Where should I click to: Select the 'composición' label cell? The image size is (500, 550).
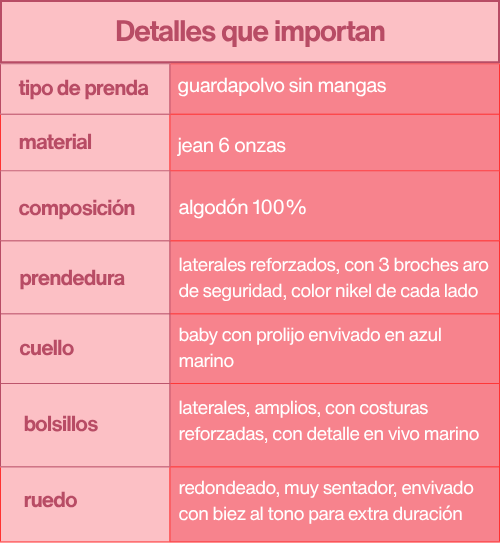(x=85, y=206)
